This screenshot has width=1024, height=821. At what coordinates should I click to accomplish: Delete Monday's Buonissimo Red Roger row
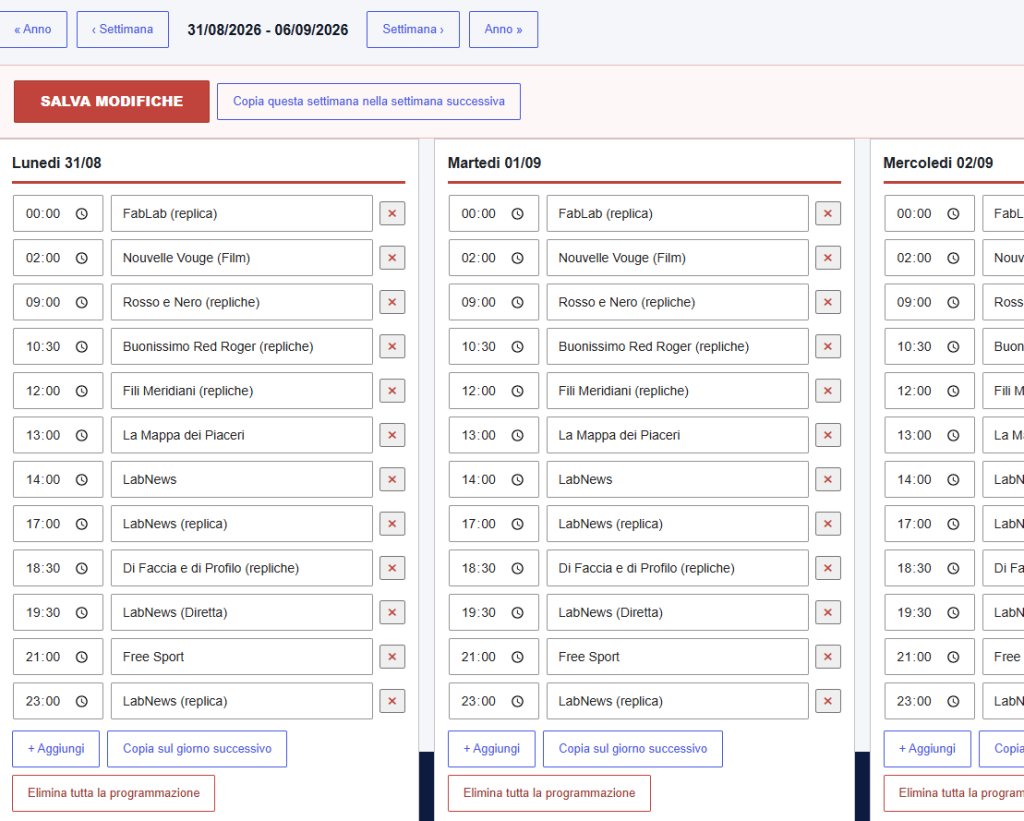click(392, 346)
